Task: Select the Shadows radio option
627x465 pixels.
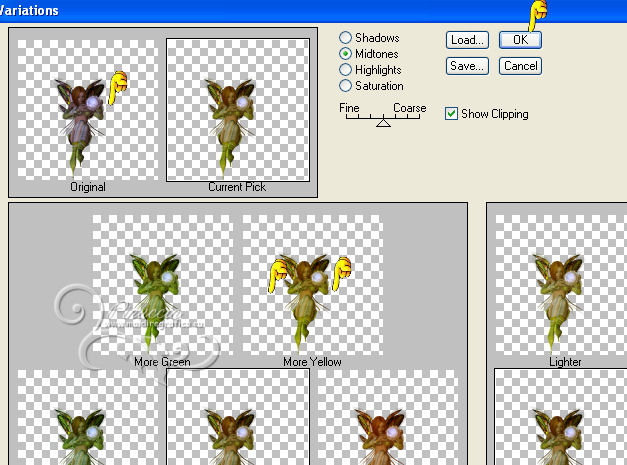Action: [345, 38]
